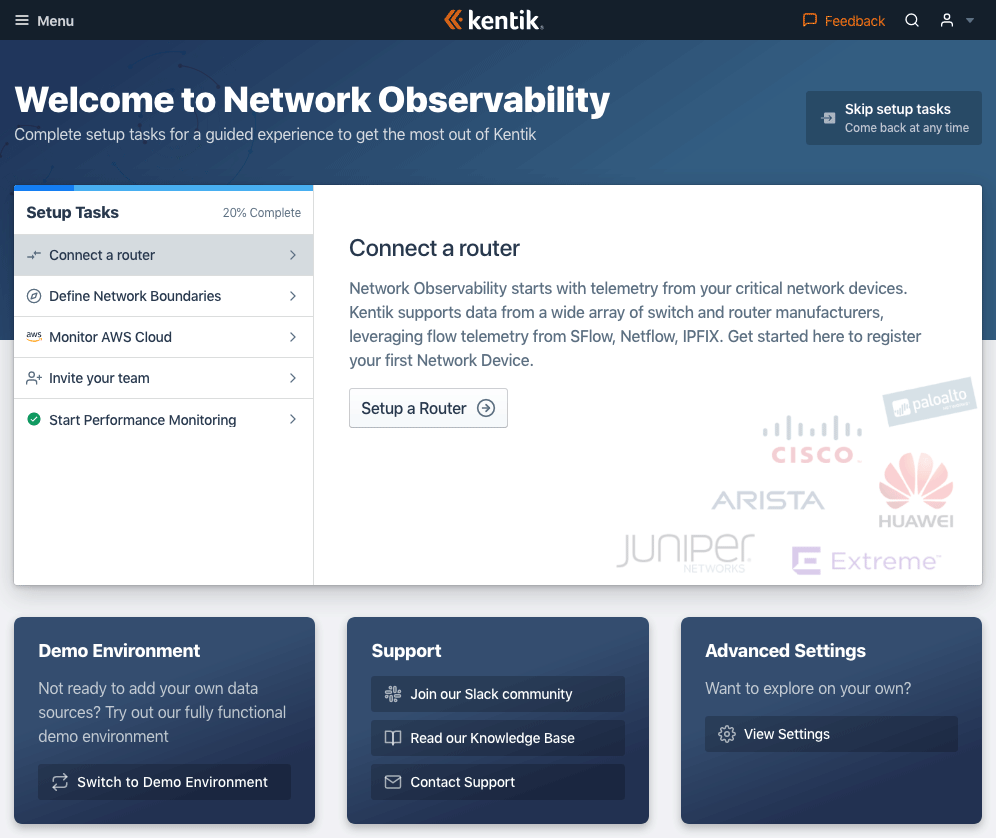The image size is (996, 838).
Task: Click Skip setup tasks button
Action: point(893,118)
